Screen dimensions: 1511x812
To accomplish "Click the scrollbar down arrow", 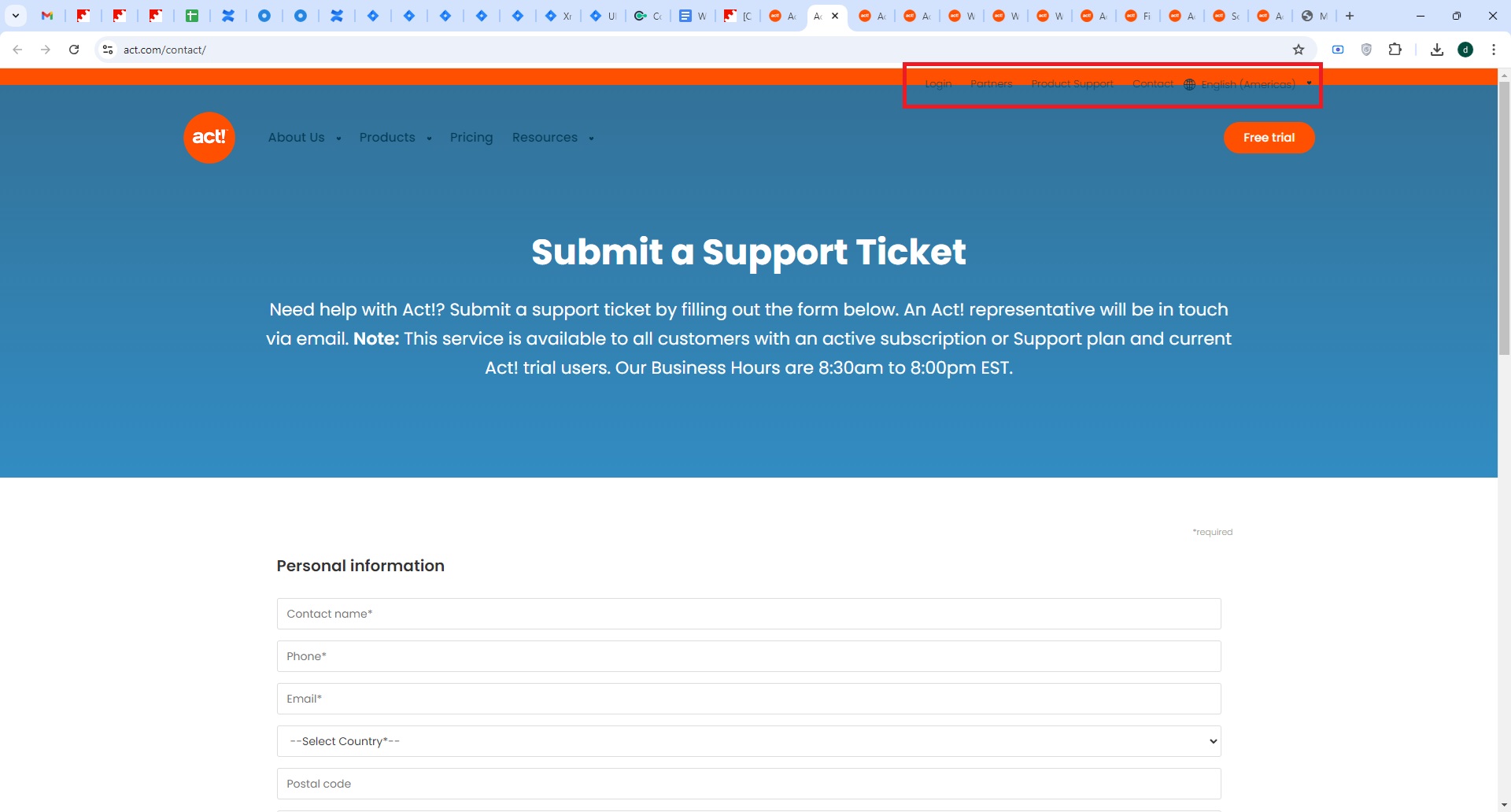I will tap(1504, 806).
